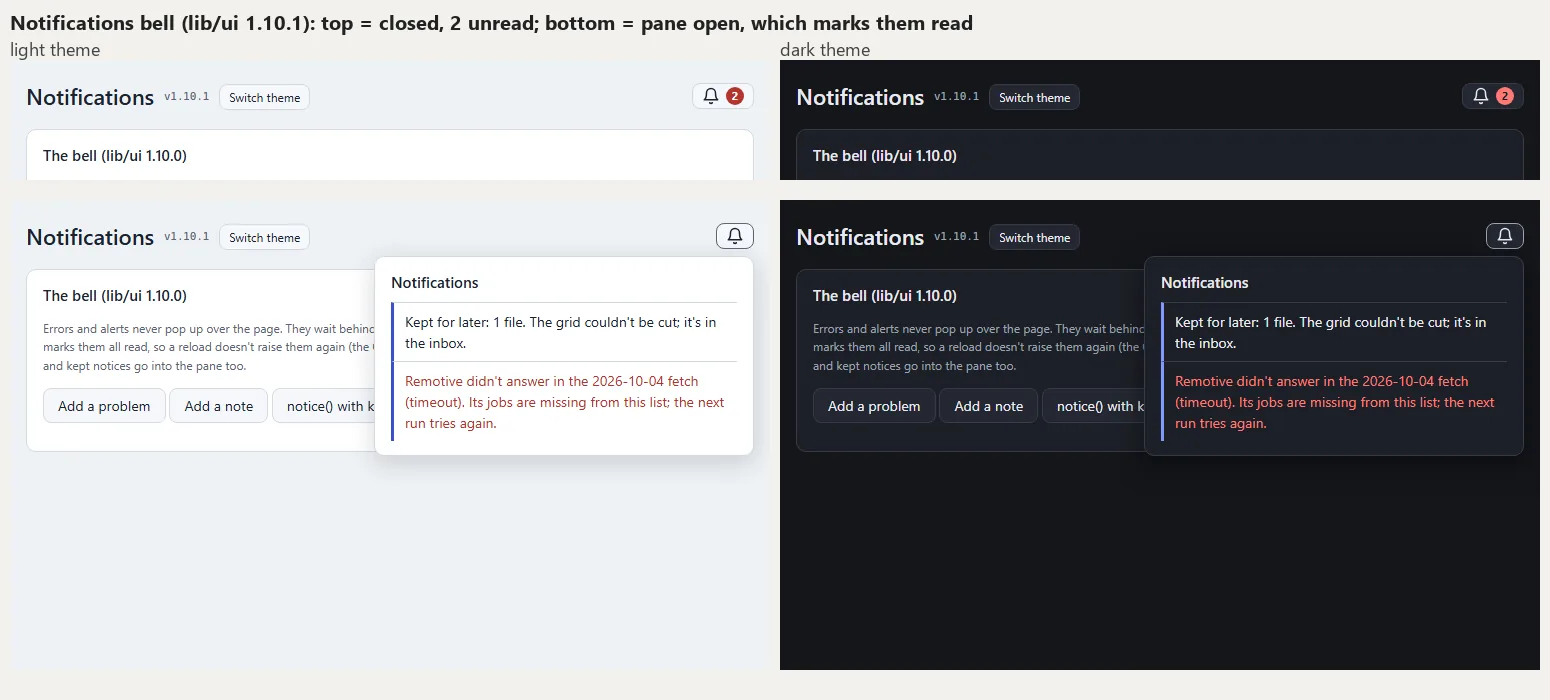
Task: Select red 'Remotive didn't answer' notice, light pane
Action: 564,401
